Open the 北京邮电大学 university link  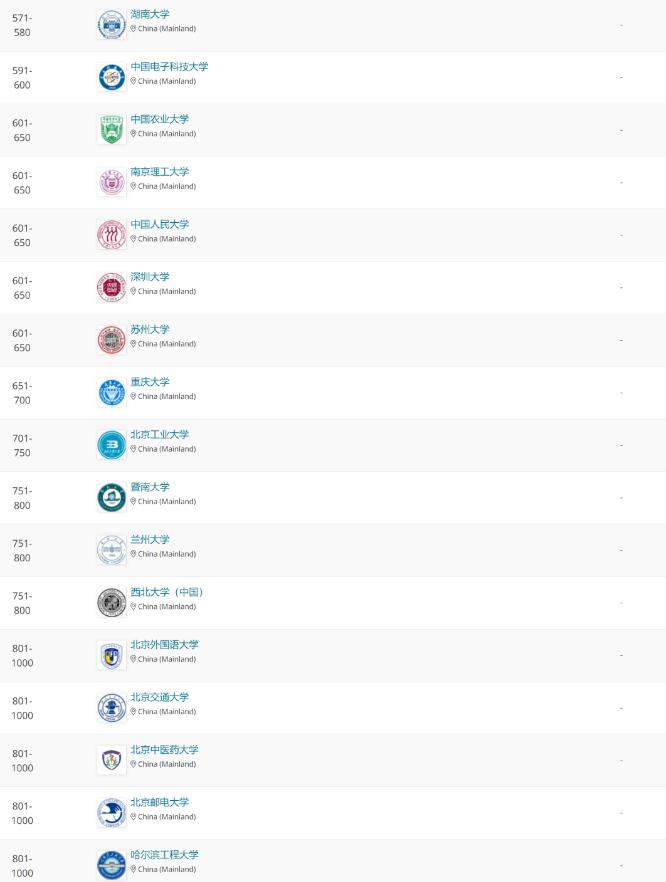pyautogui.click(x=159, y=802)
